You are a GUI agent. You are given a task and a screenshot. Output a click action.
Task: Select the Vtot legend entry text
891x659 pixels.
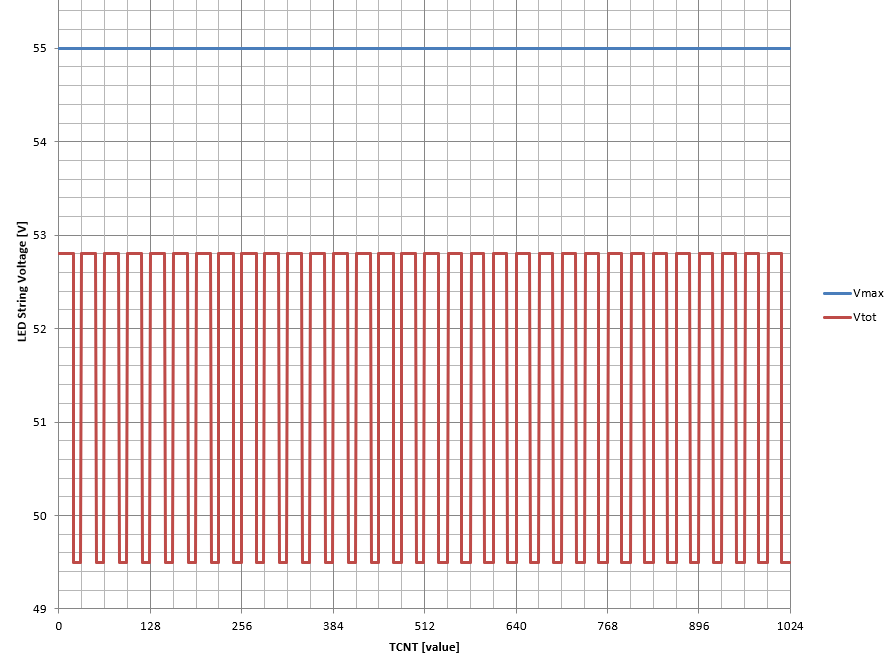point(865,317)
